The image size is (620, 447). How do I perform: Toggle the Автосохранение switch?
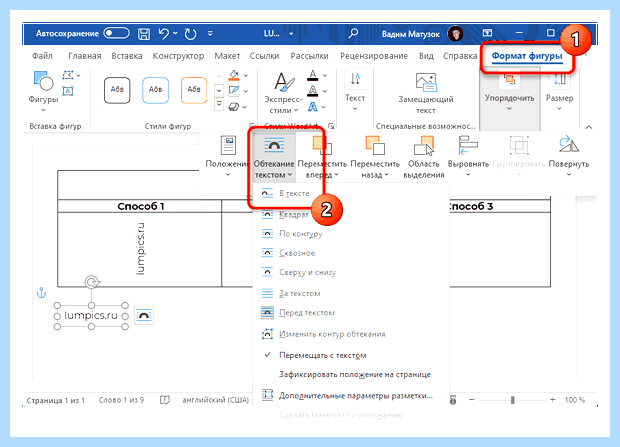tap(116, 33)
